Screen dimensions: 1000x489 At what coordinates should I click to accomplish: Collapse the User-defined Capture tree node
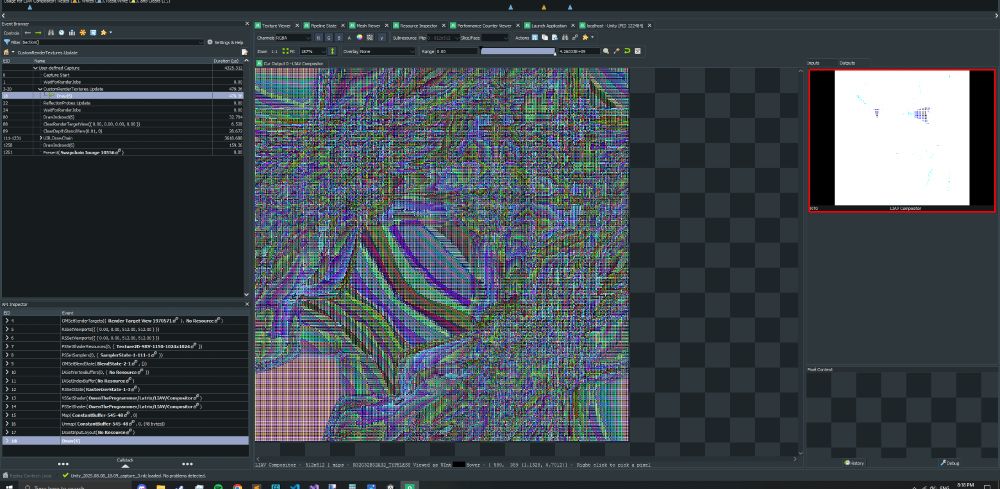click(35, 68)
